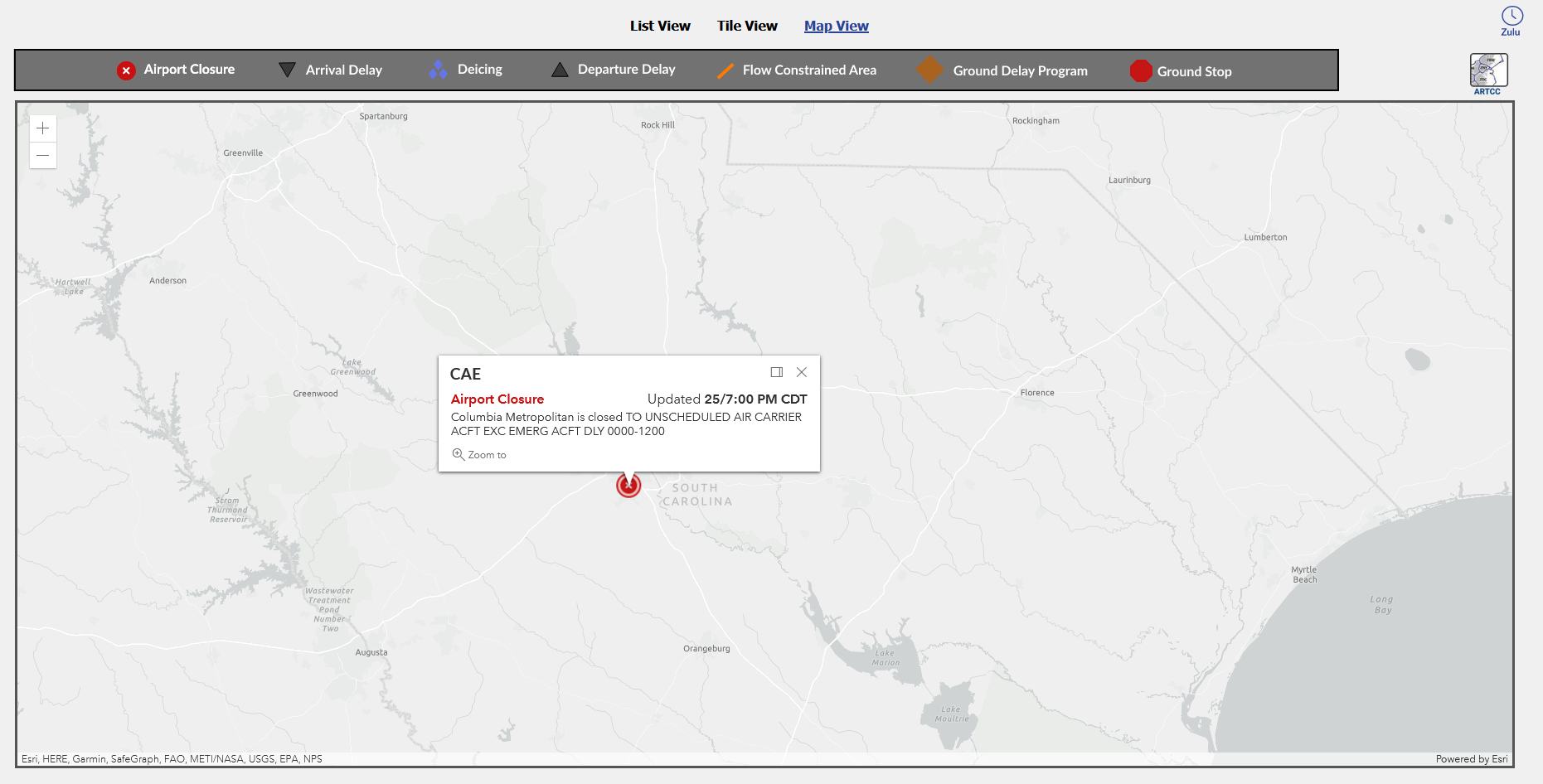This screenshot has height=784, width=1543.
Task: Click the Strom Thurmond Reservoir label
Action: (227, 511)
